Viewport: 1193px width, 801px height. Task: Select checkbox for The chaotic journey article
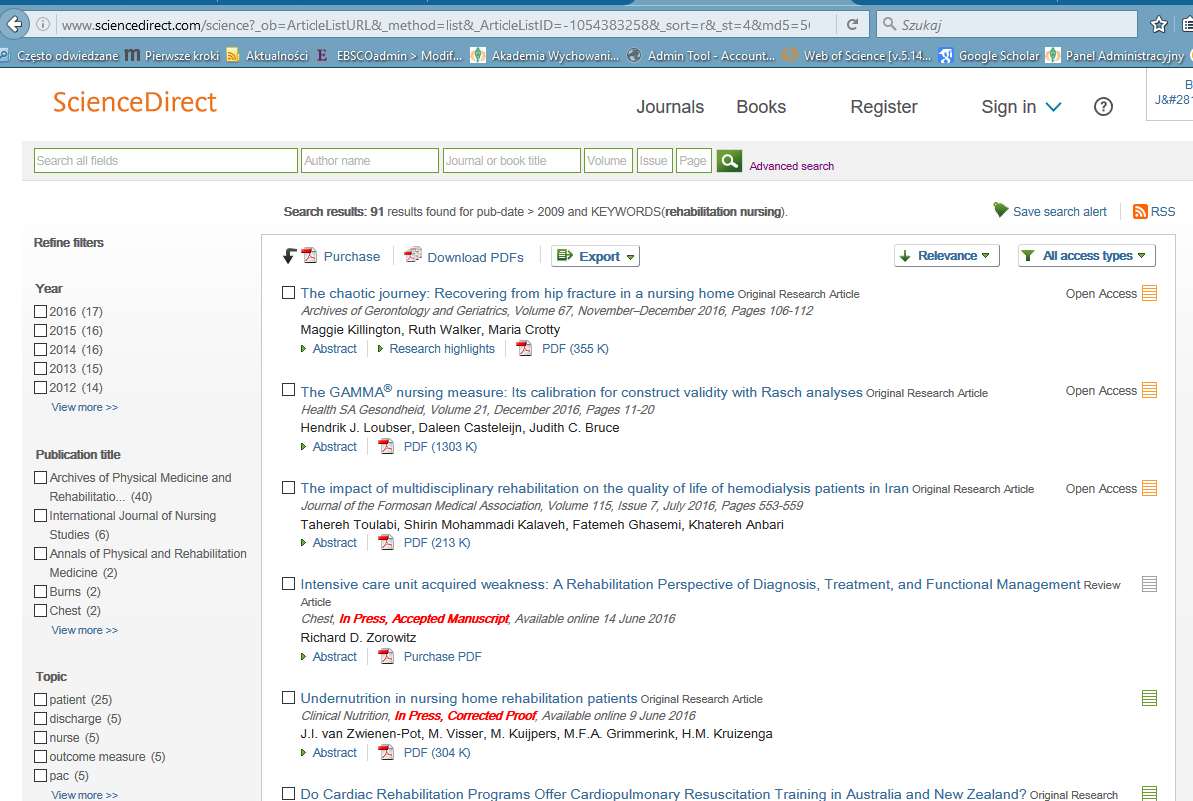[288, 292]
